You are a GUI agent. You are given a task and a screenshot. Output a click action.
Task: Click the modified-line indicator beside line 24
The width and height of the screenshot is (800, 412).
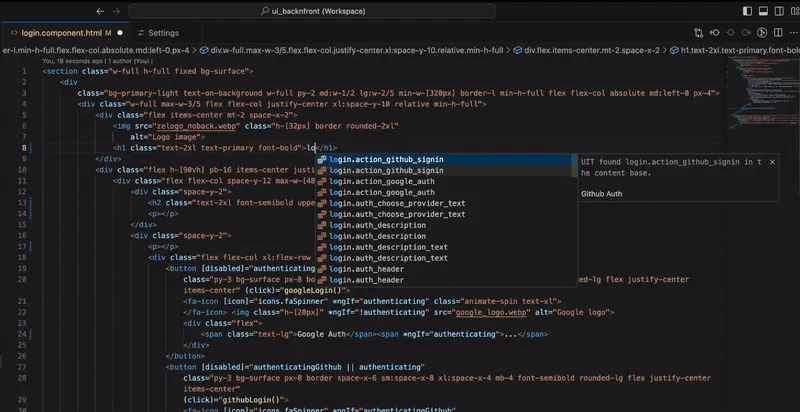pos(31,334)
